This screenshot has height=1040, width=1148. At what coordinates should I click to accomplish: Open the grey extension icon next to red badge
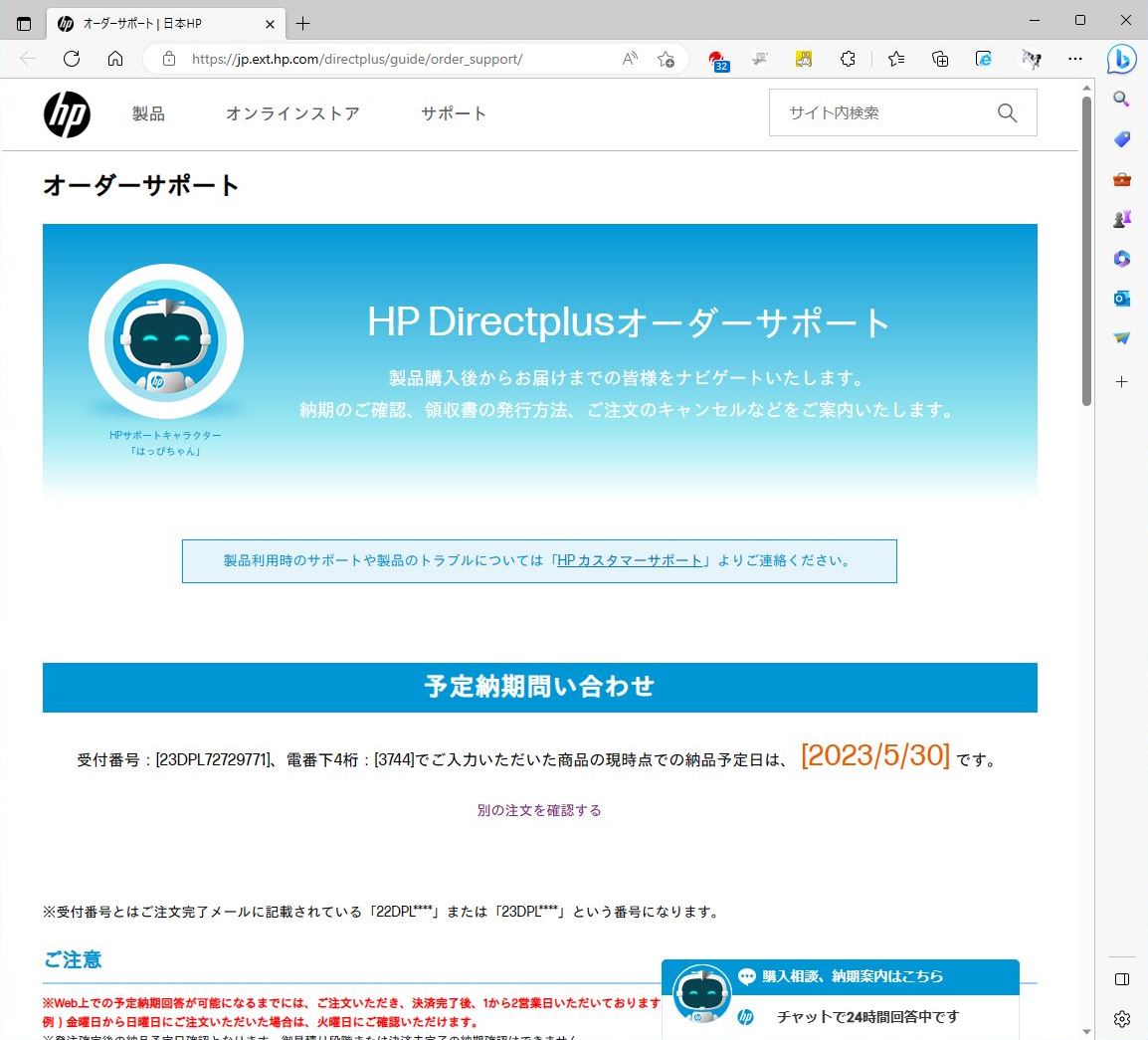pyautogui.click(x=760, y=59)
